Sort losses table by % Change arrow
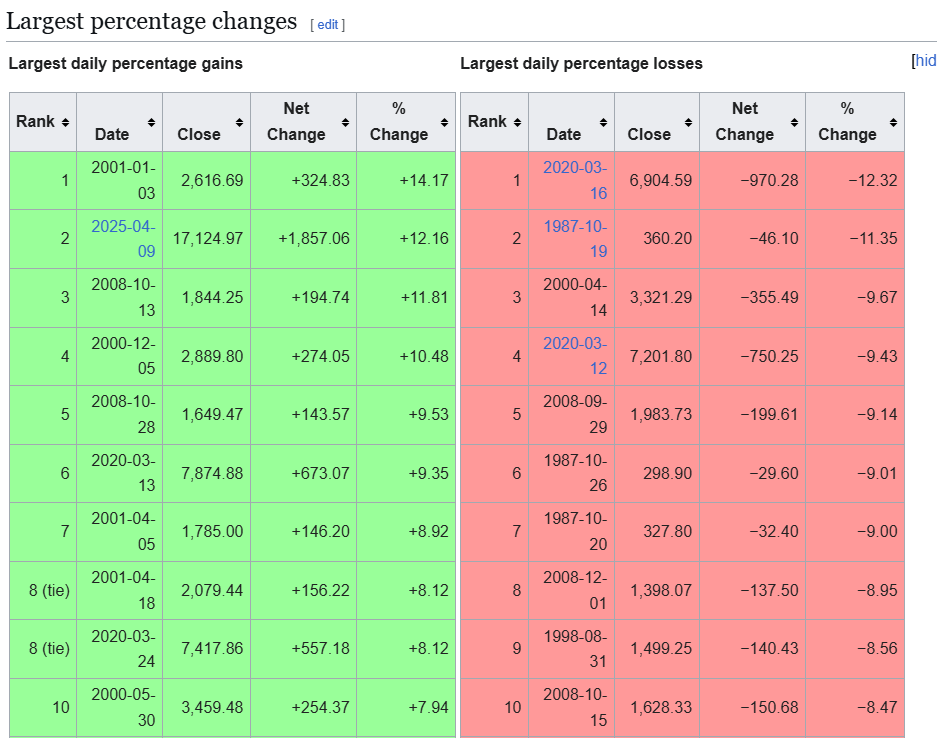Image resolution: width=937 pixels, height=738 pixels. (x=893, y=122)
